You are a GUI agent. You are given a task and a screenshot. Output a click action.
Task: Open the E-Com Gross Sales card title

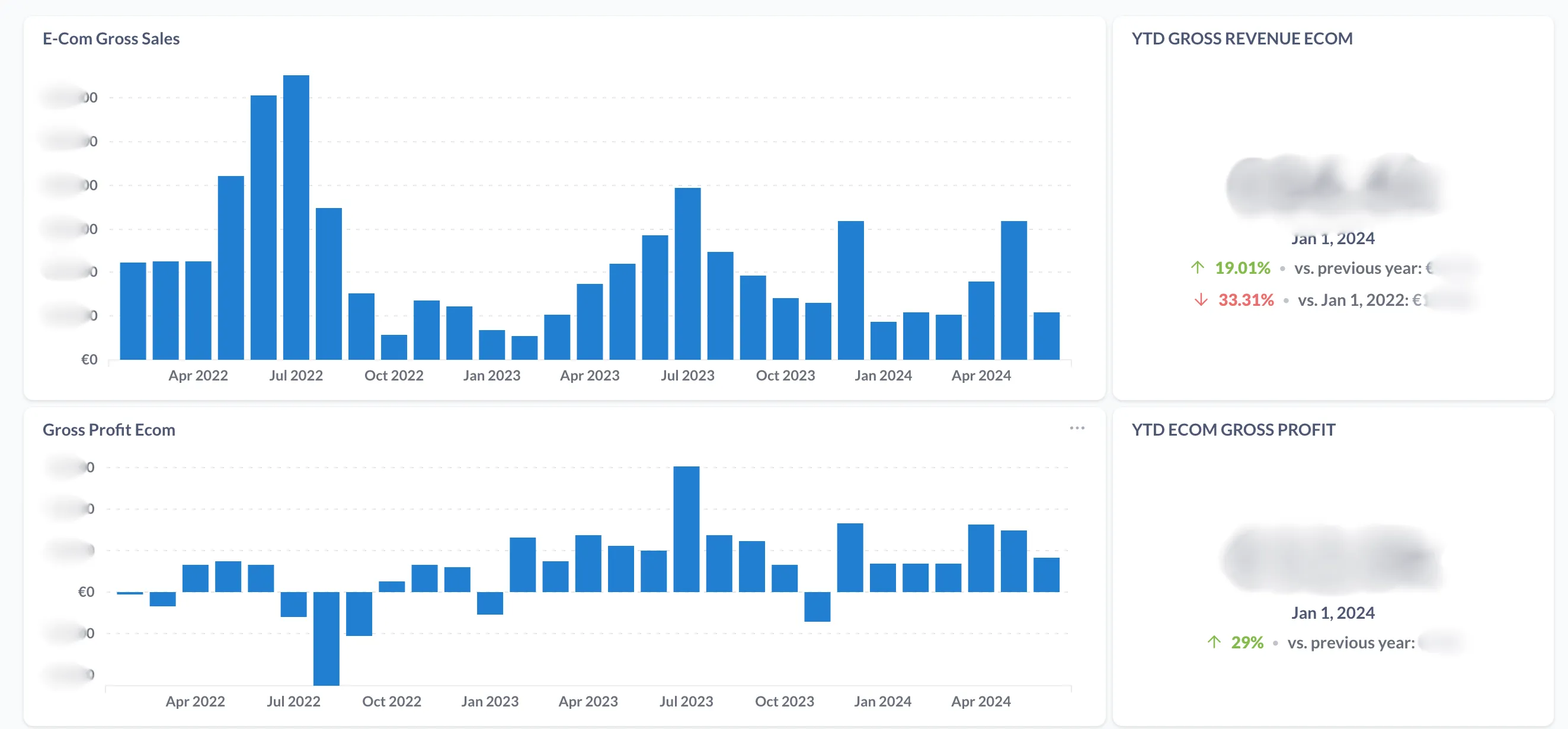111,39
